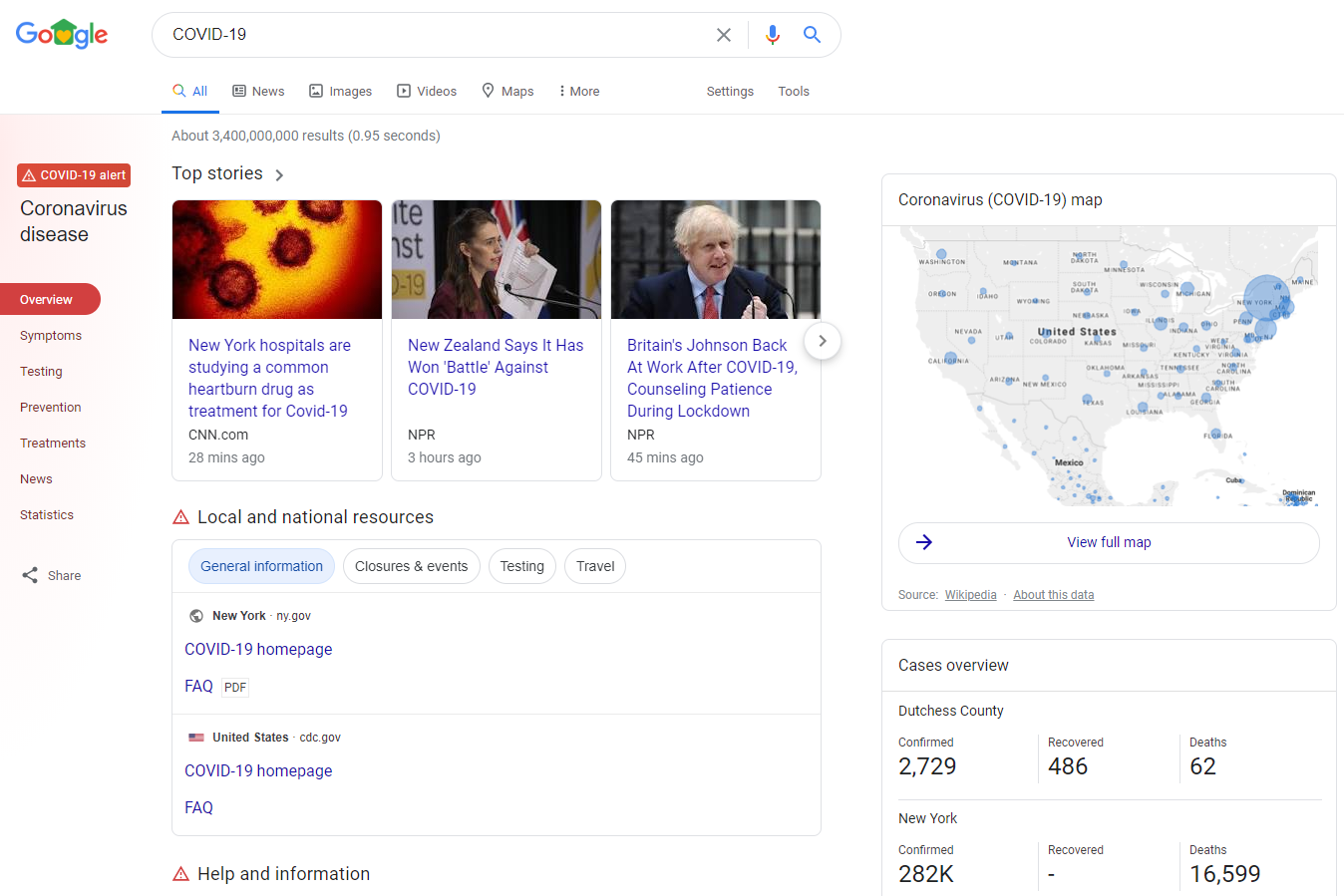Switch to the Maps results tab
Image resolution: width=1344 pixels, height=896 pixels.
(x=507, y=91)
